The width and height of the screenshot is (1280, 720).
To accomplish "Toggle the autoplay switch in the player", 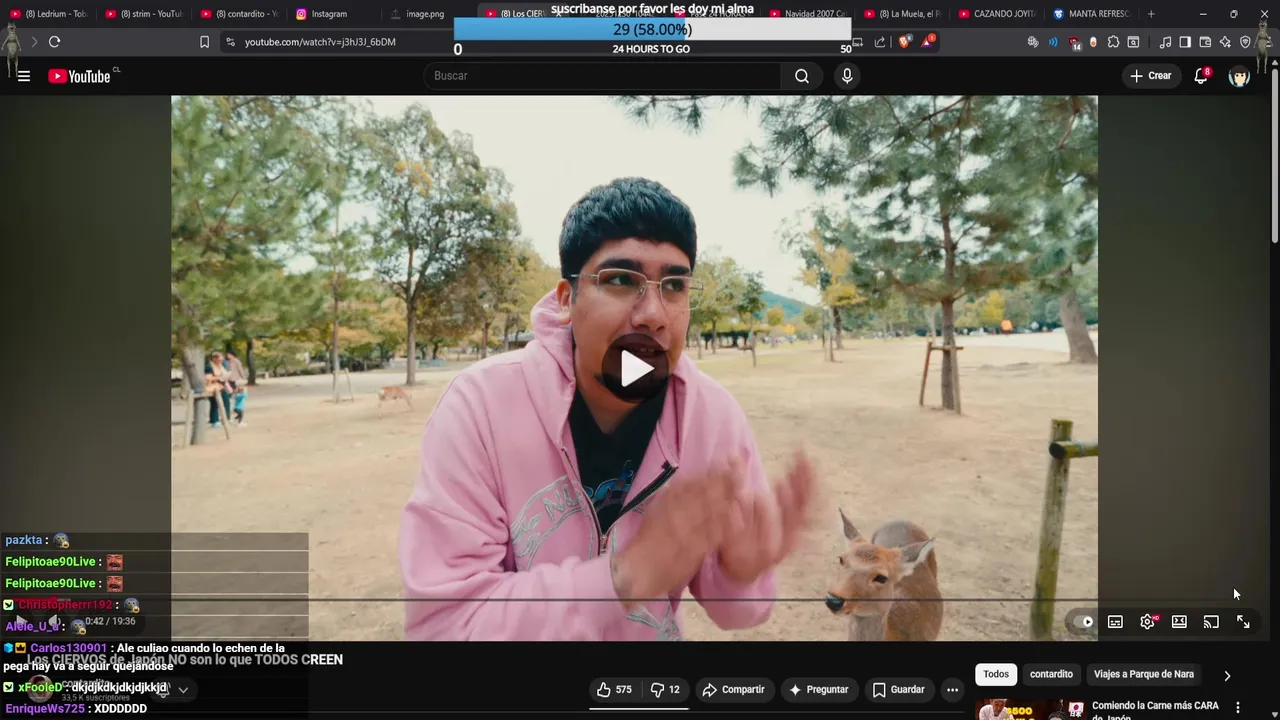I will pos(1083,622).
